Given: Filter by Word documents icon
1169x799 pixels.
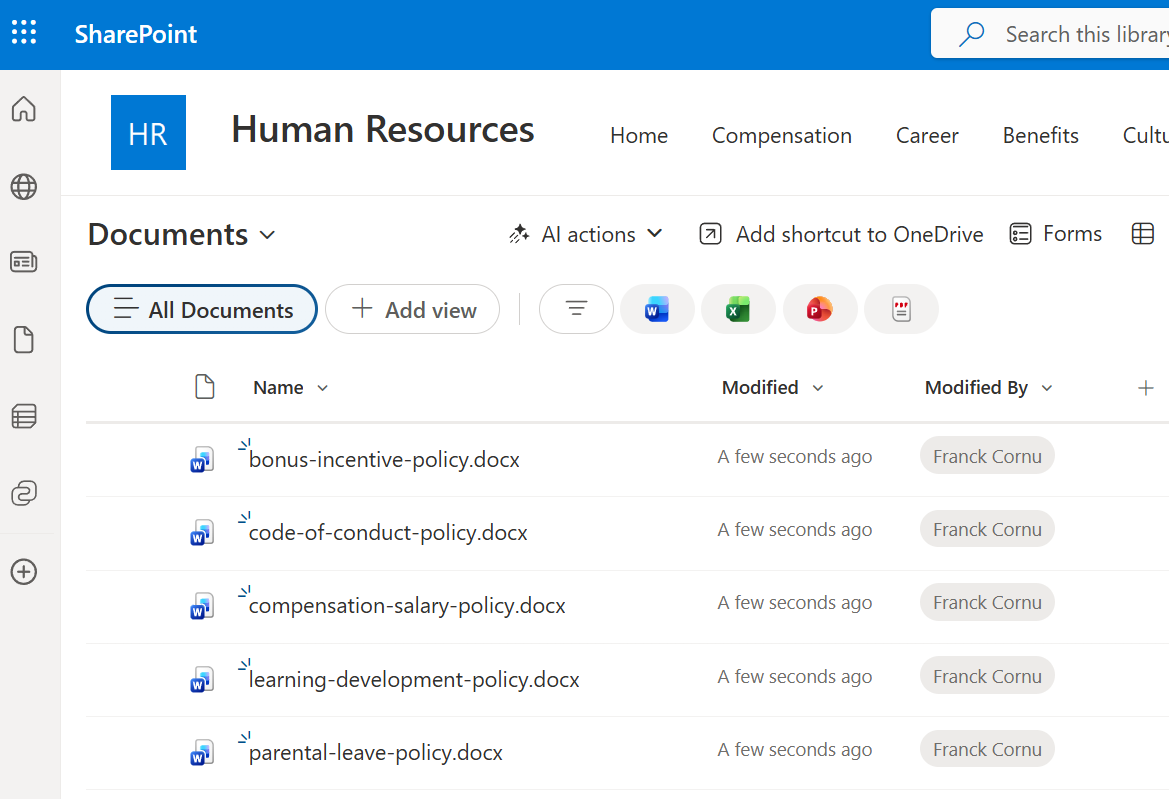Looking at the screenshot, I should tap(657, 310).
